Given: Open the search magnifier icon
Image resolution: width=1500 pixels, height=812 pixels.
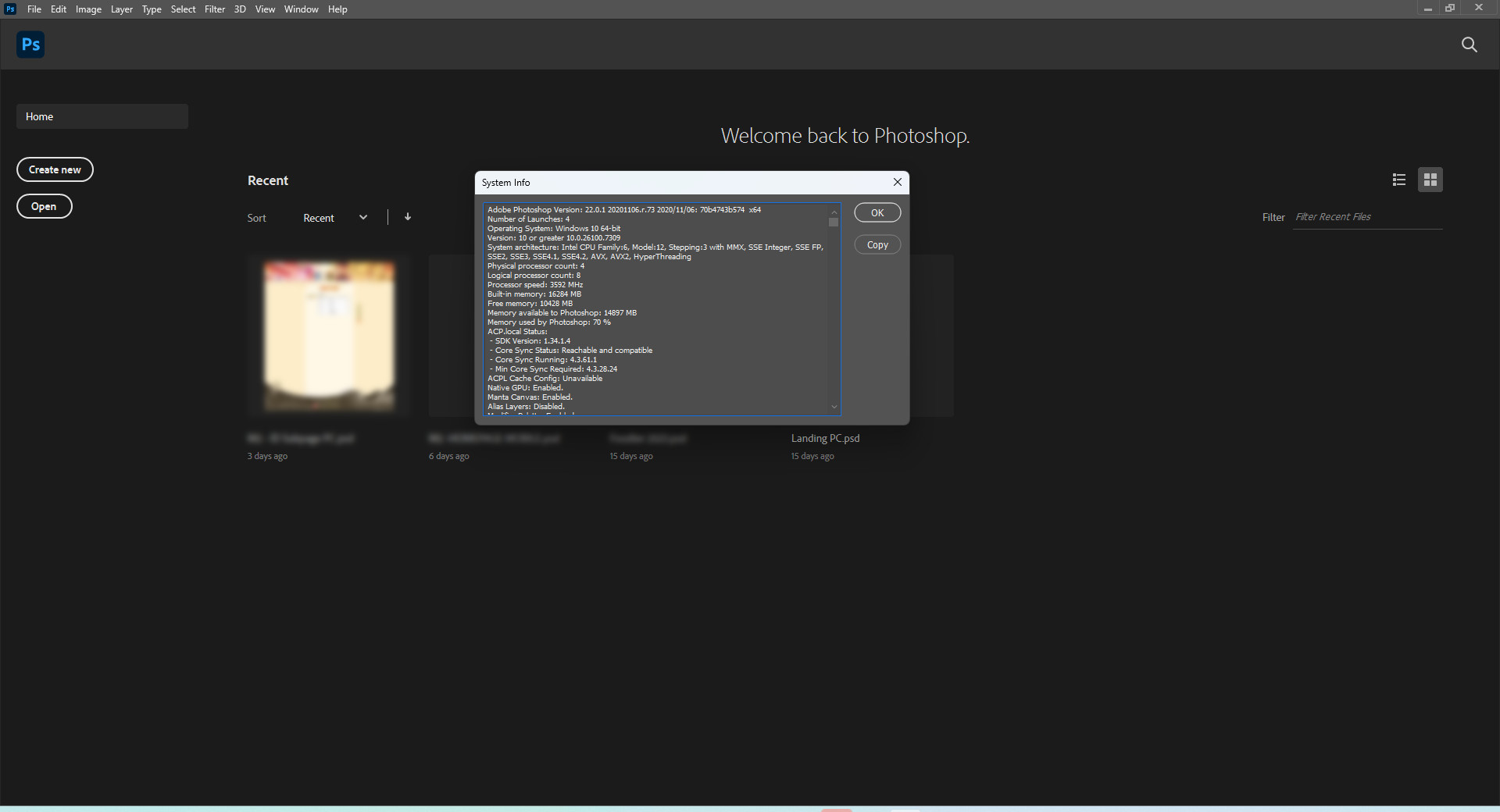Looking at the screenshot, I should pyautogui.click(x=1469, y=45).
